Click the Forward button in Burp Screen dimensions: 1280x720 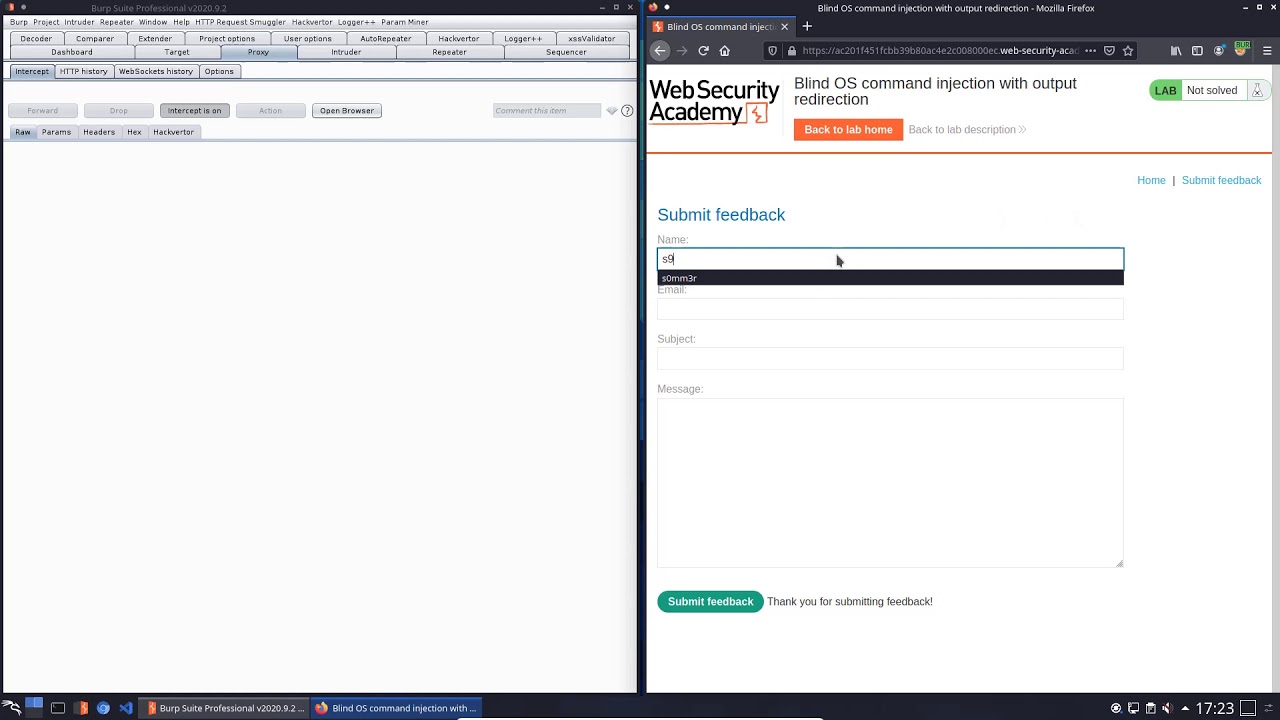point(42,111)
